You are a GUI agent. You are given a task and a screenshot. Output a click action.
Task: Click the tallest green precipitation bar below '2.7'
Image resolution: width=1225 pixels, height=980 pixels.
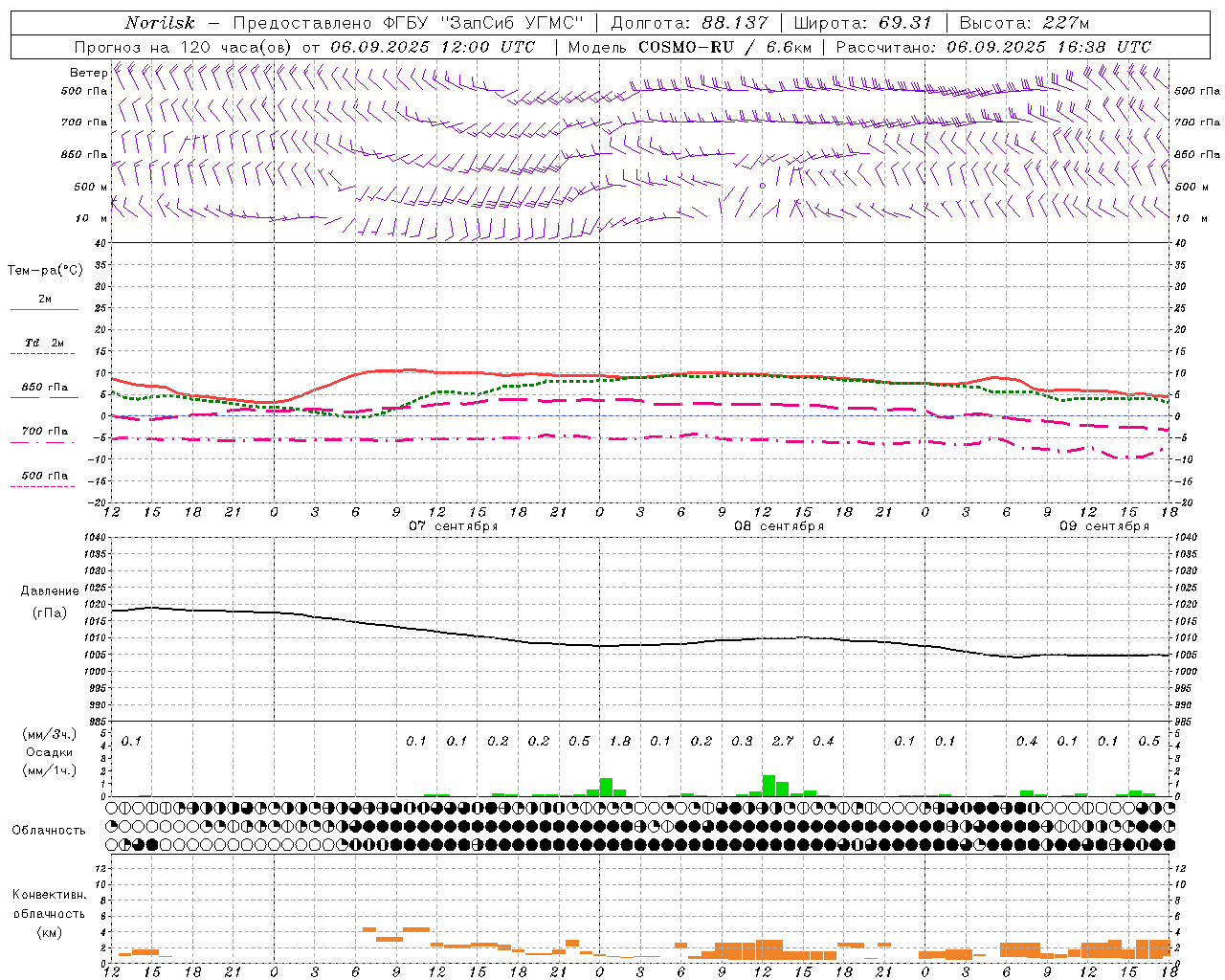768,786
